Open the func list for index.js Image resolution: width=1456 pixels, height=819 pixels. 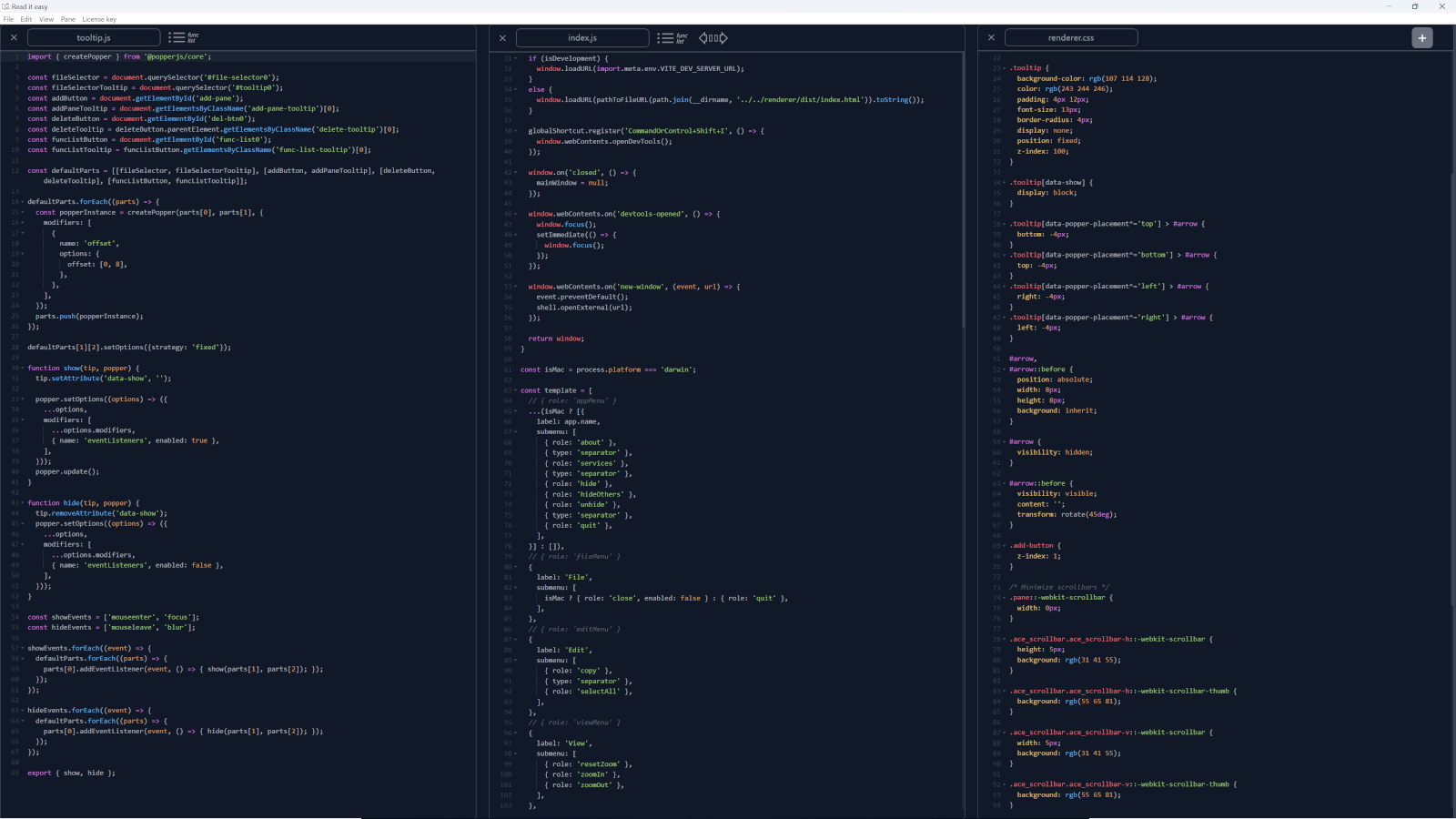[672, 37]
